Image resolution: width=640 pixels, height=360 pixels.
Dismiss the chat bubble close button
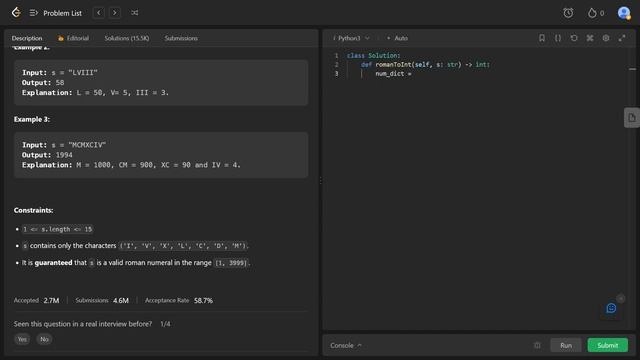click(x=620, y=298)
